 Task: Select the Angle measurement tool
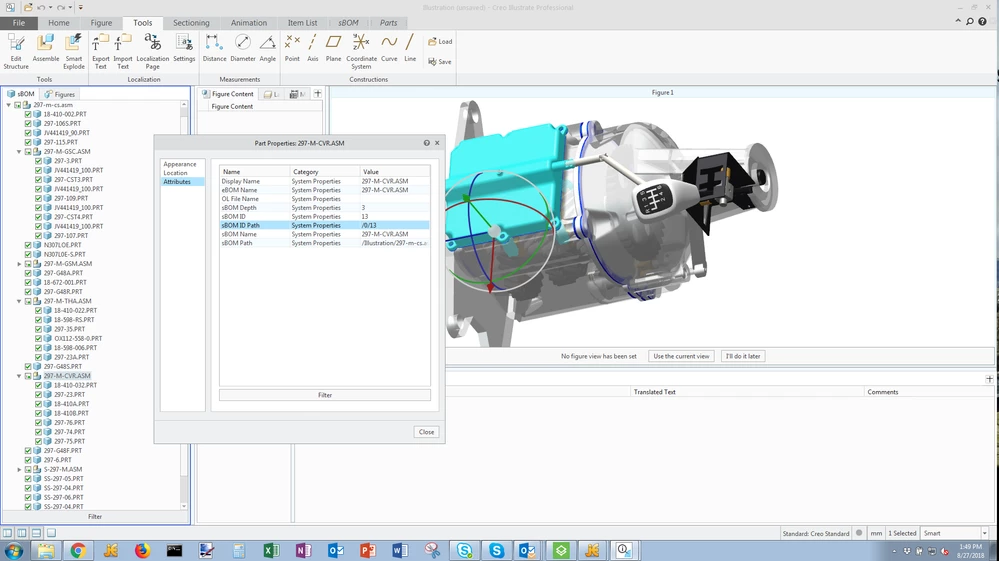(268, 48)
